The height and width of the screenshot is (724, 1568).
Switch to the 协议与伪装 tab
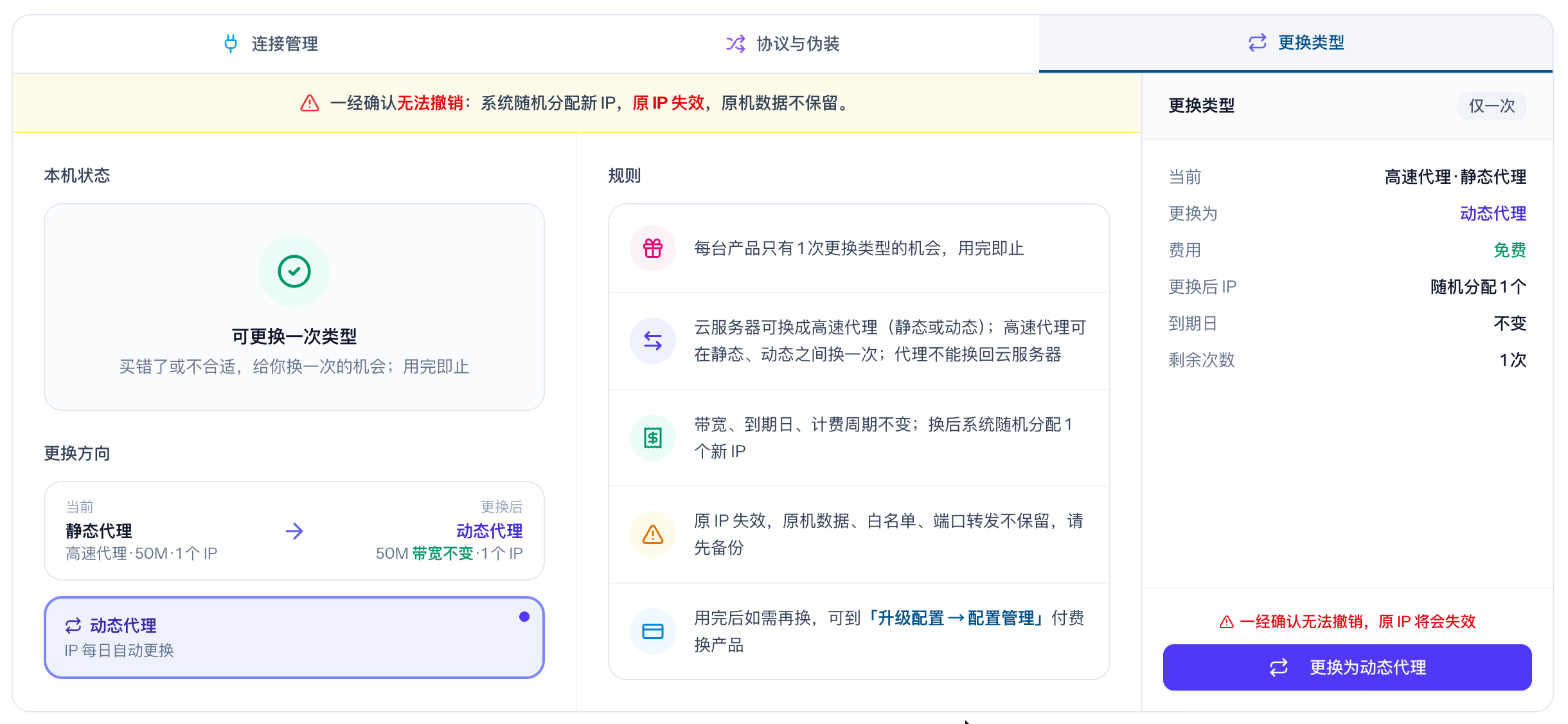coord(782,44)
